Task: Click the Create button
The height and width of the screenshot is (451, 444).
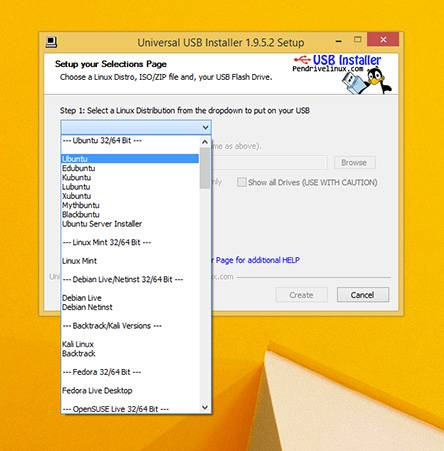Action: tap(301, 295)
